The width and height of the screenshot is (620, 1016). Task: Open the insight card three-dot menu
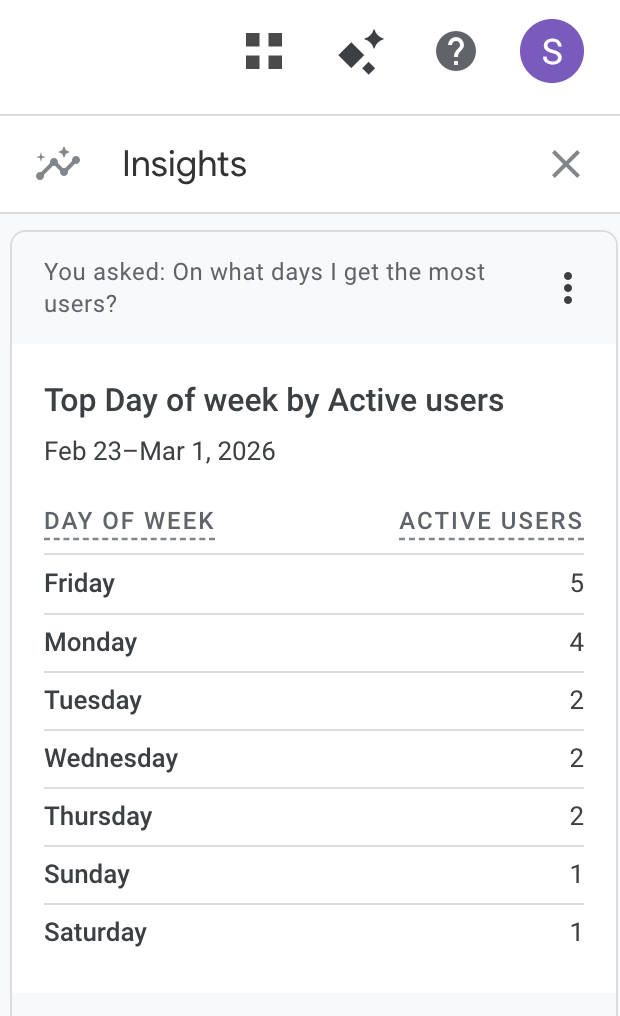click(x=568, y=288)
